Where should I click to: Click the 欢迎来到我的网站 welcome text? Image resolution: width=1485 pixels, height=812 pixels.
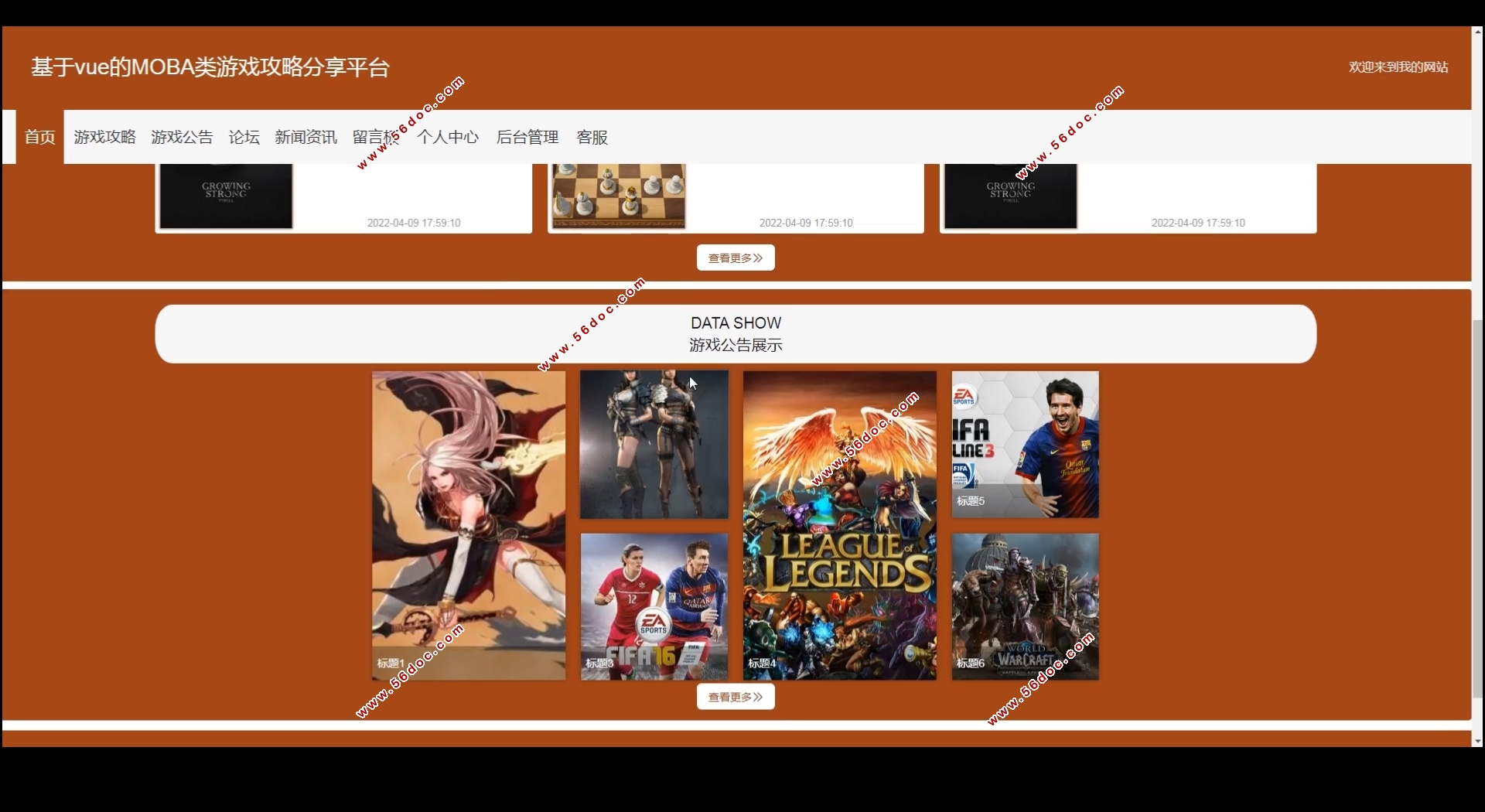[1398, 67]
